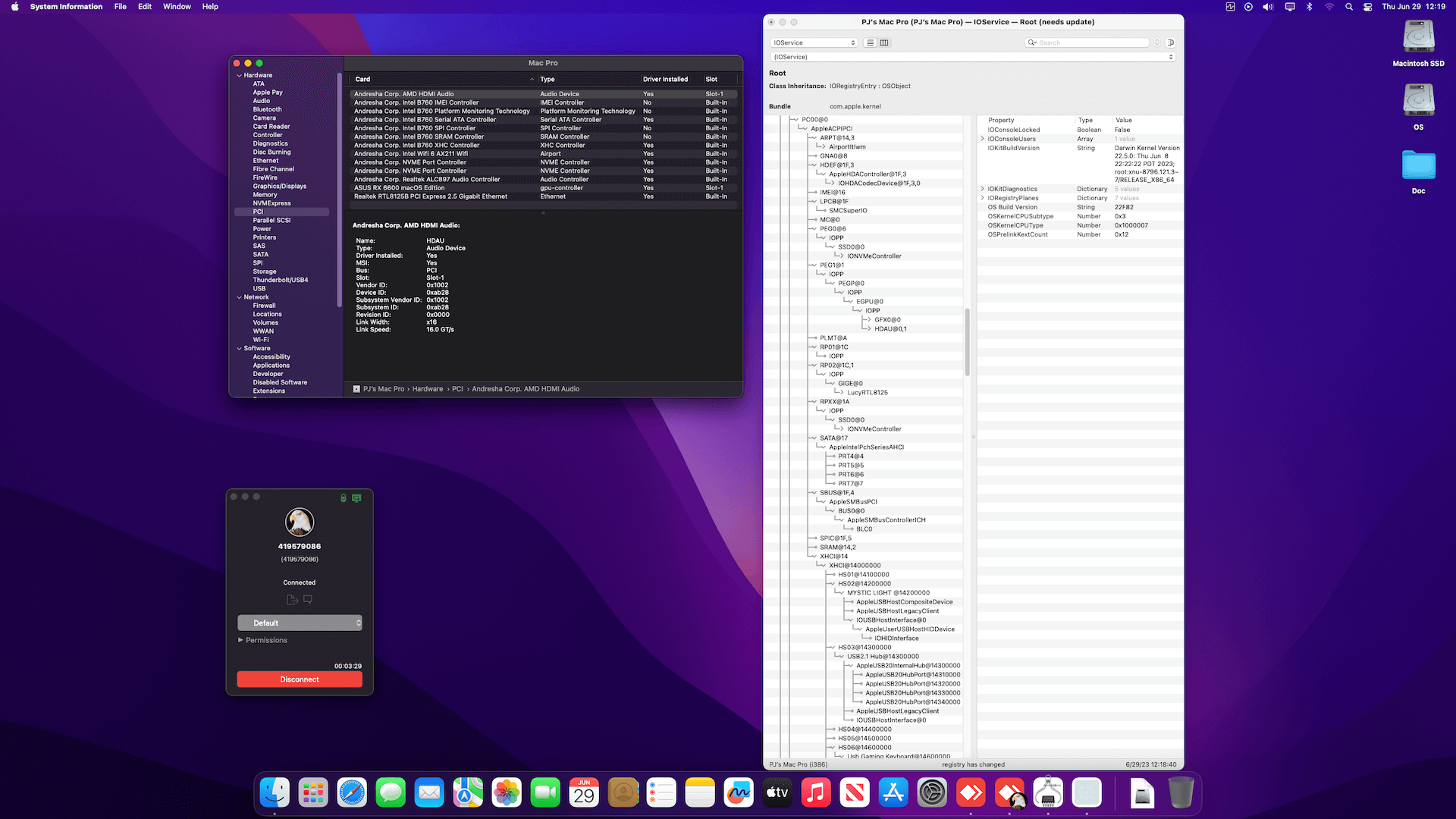1456x819 pixels.
Task: Click Hardware in the path breadcrumb
Action: (428, 389)
